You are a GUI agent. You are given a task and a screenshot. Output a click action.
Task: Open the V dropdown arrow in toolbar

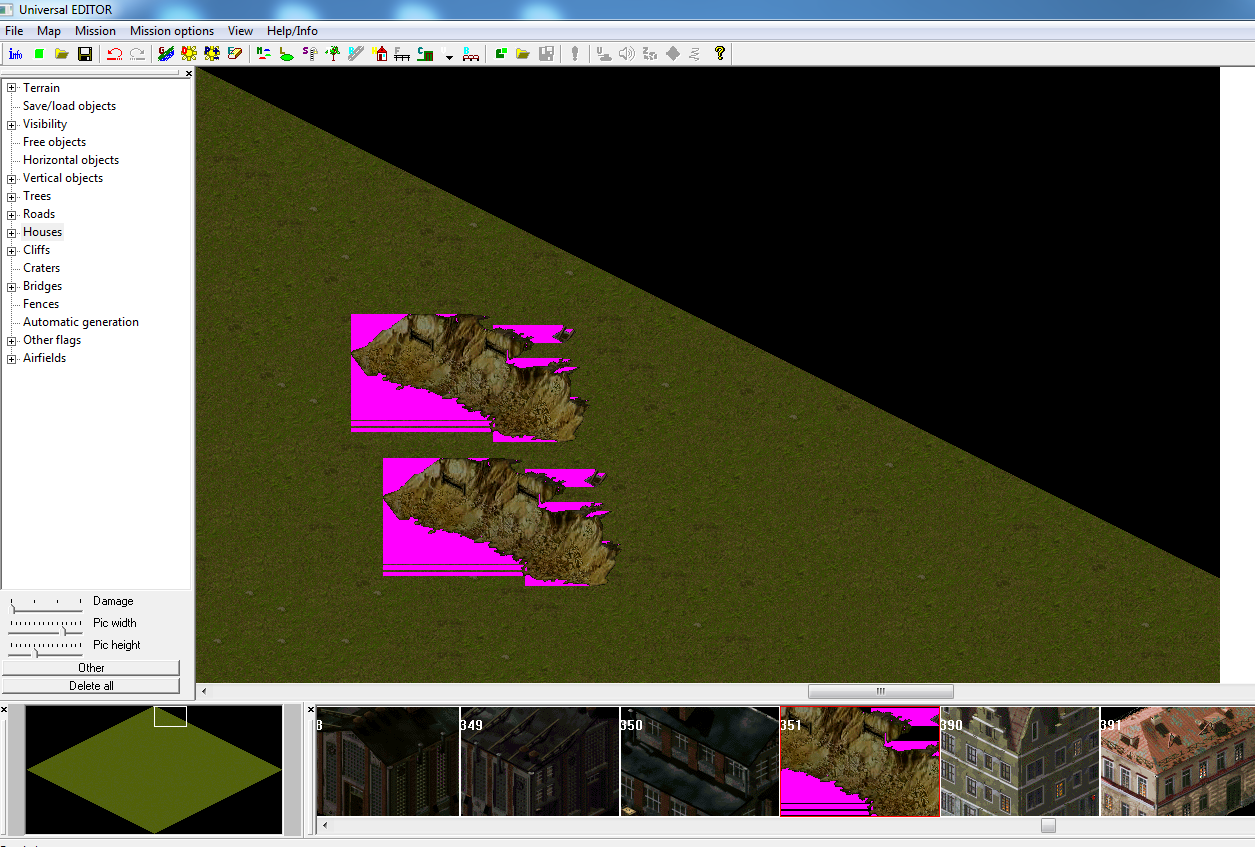[449, 55]
